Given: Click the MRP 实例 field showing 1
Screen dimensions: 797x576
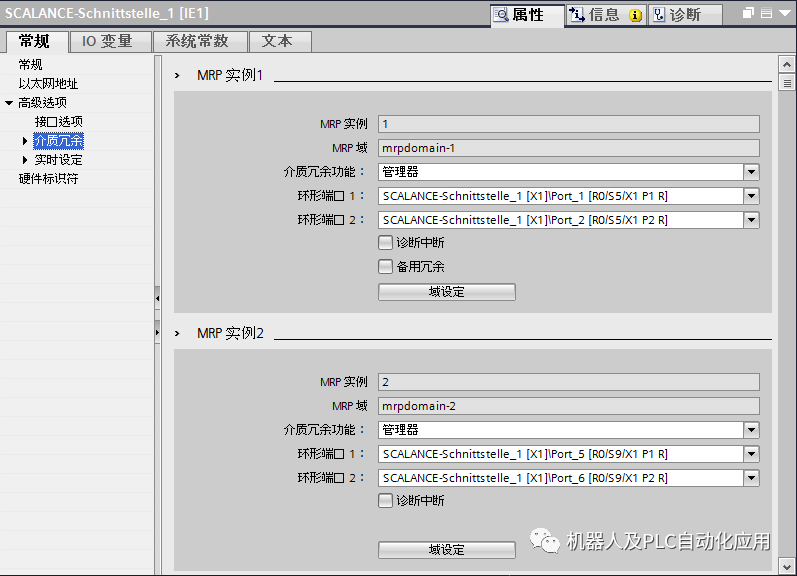Looking at the screenshot, I should (x=569, y=124).
